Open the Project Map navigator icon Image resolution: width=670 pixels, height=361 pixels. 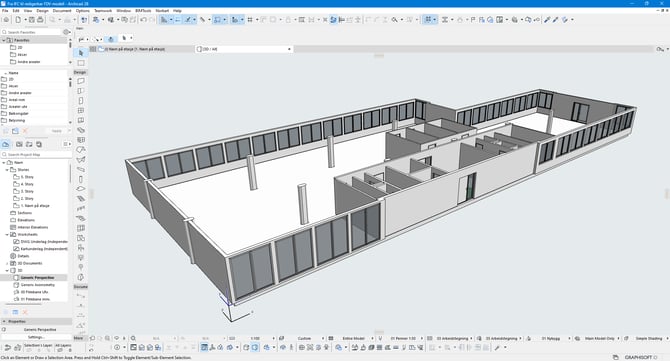(x=6, y=144)
